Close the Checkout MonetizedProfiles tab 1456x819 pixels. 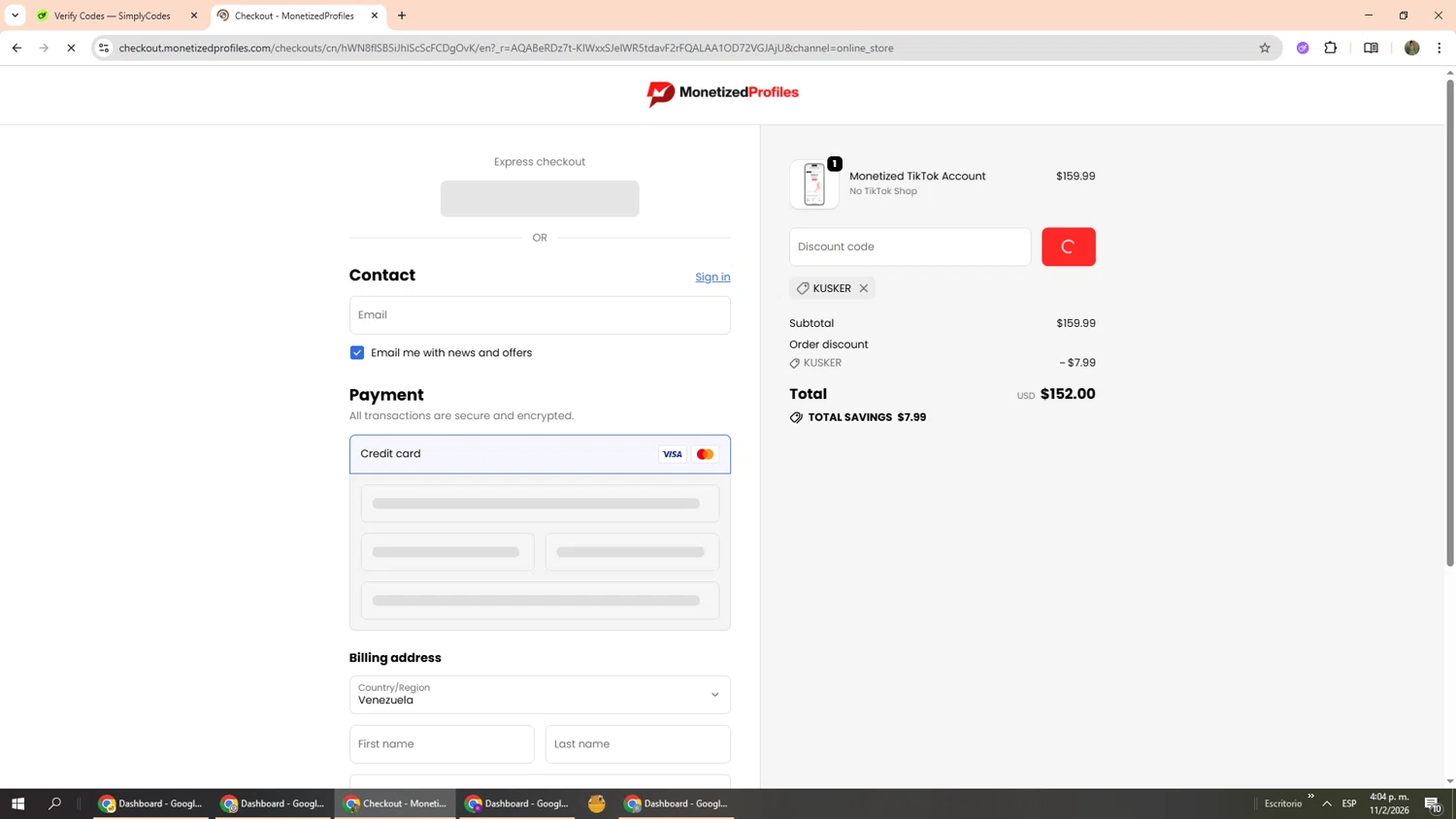point(375,16)
